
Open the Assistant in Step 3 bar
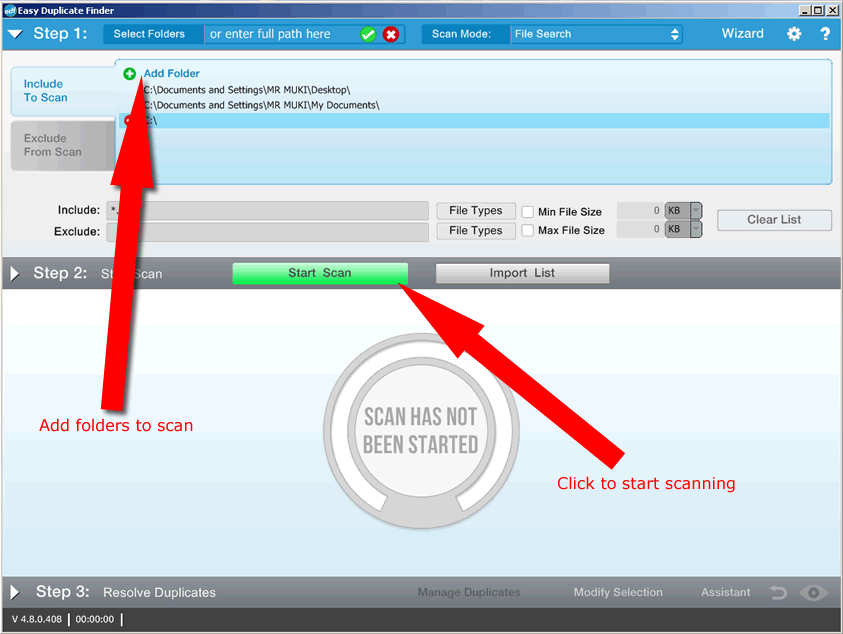point(725,592)
